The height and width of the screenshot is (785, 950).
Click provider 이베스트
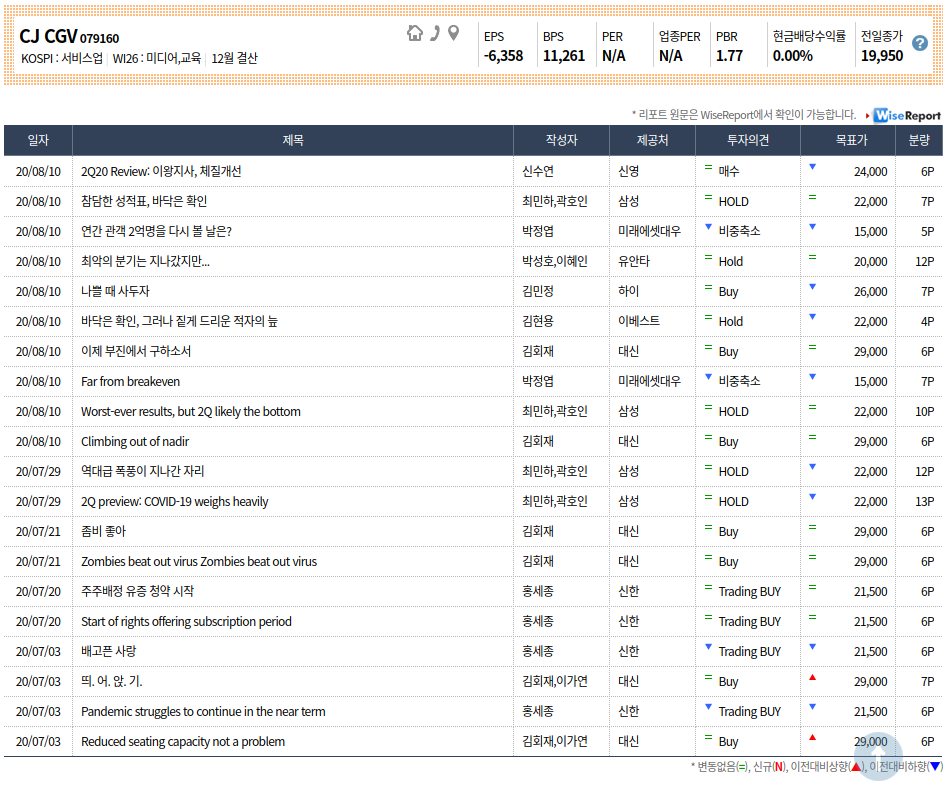click(x=639, y=322)
